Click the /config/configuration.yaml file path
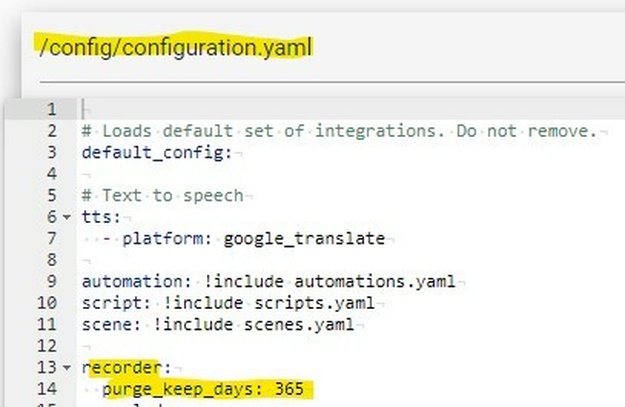The height and width of the screenshot is (407, 625). 176,46
